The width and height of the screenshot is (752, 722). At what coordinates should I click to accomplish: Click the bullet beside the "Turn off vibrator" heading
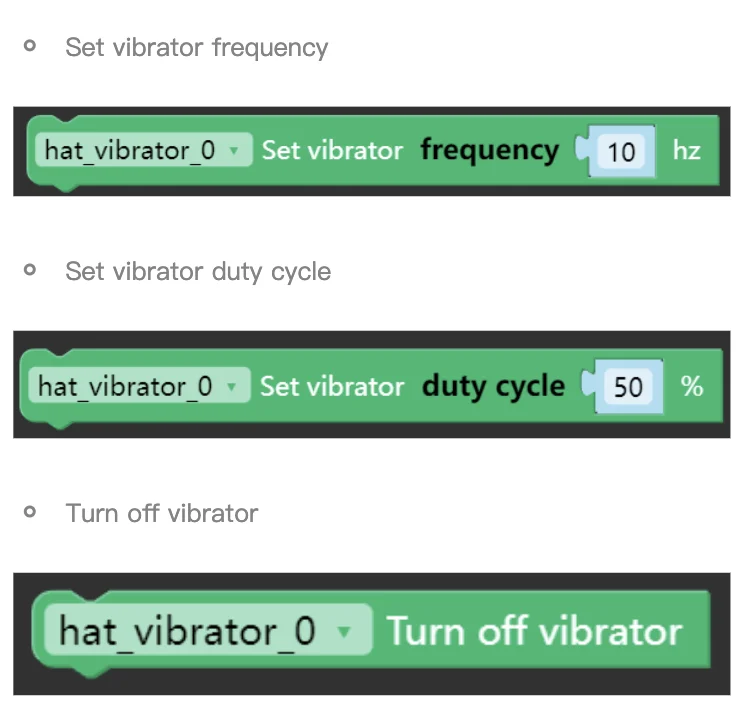tap(30, 512)
